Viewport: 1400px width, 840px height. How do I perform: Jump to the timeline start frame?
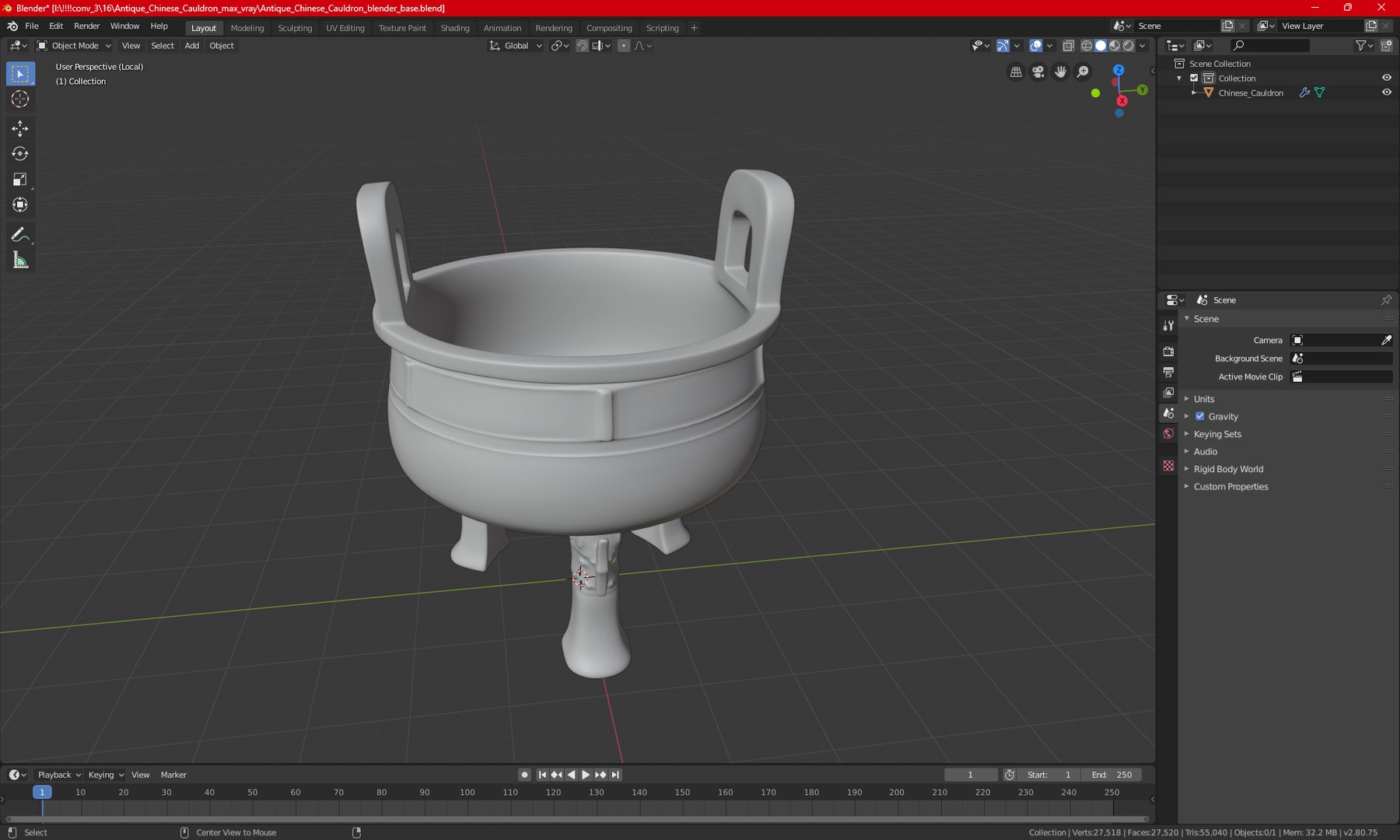coord(542,775)
